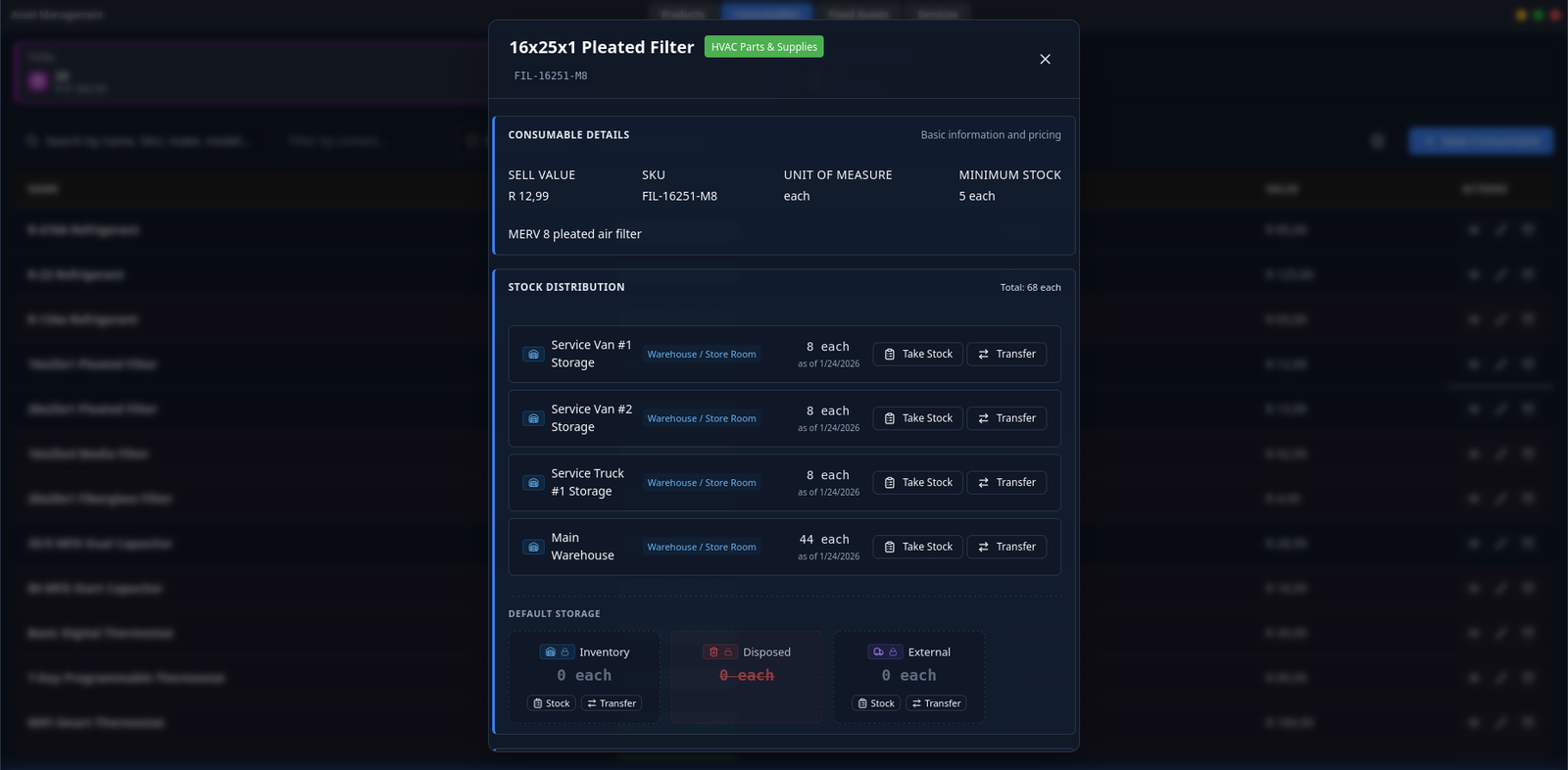Open Warehouse / Store Room tag for Main Warehouse
Screen dimensions: 1568x770
pyautogui.click(x=702, y=548)
